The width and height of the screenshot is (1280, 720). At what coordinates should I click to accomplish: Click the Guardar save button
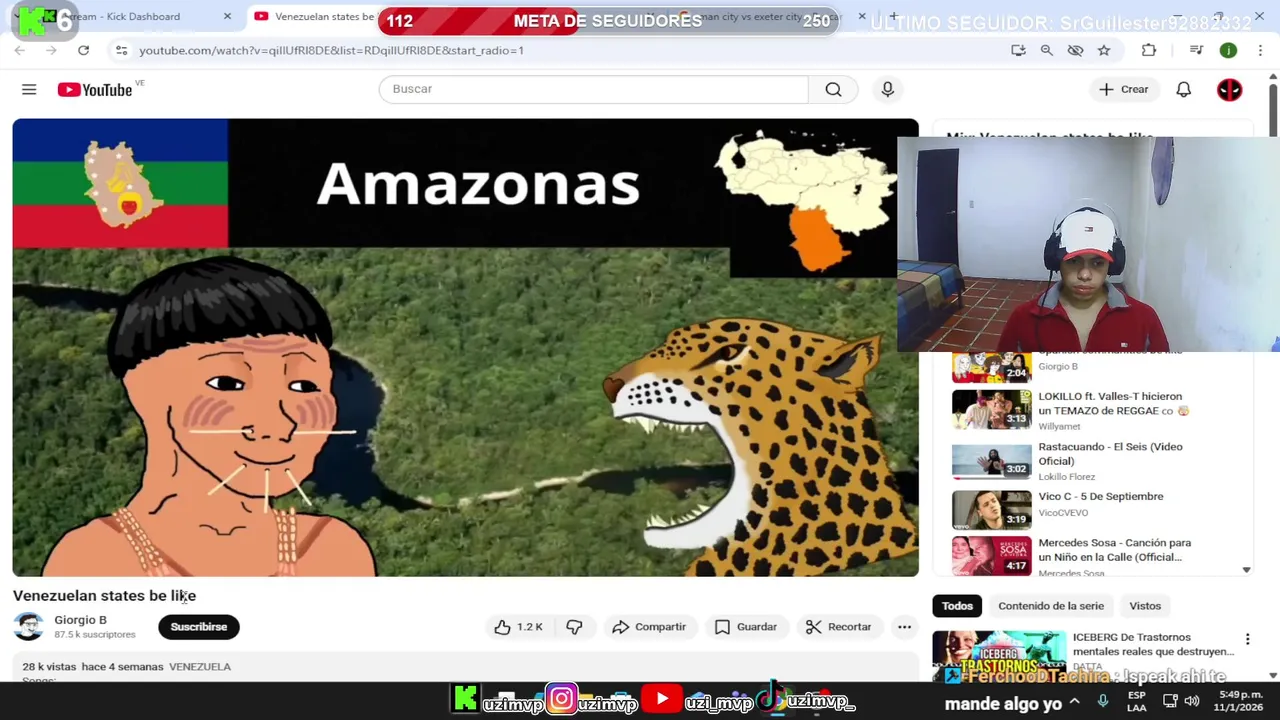pos(746,627)
